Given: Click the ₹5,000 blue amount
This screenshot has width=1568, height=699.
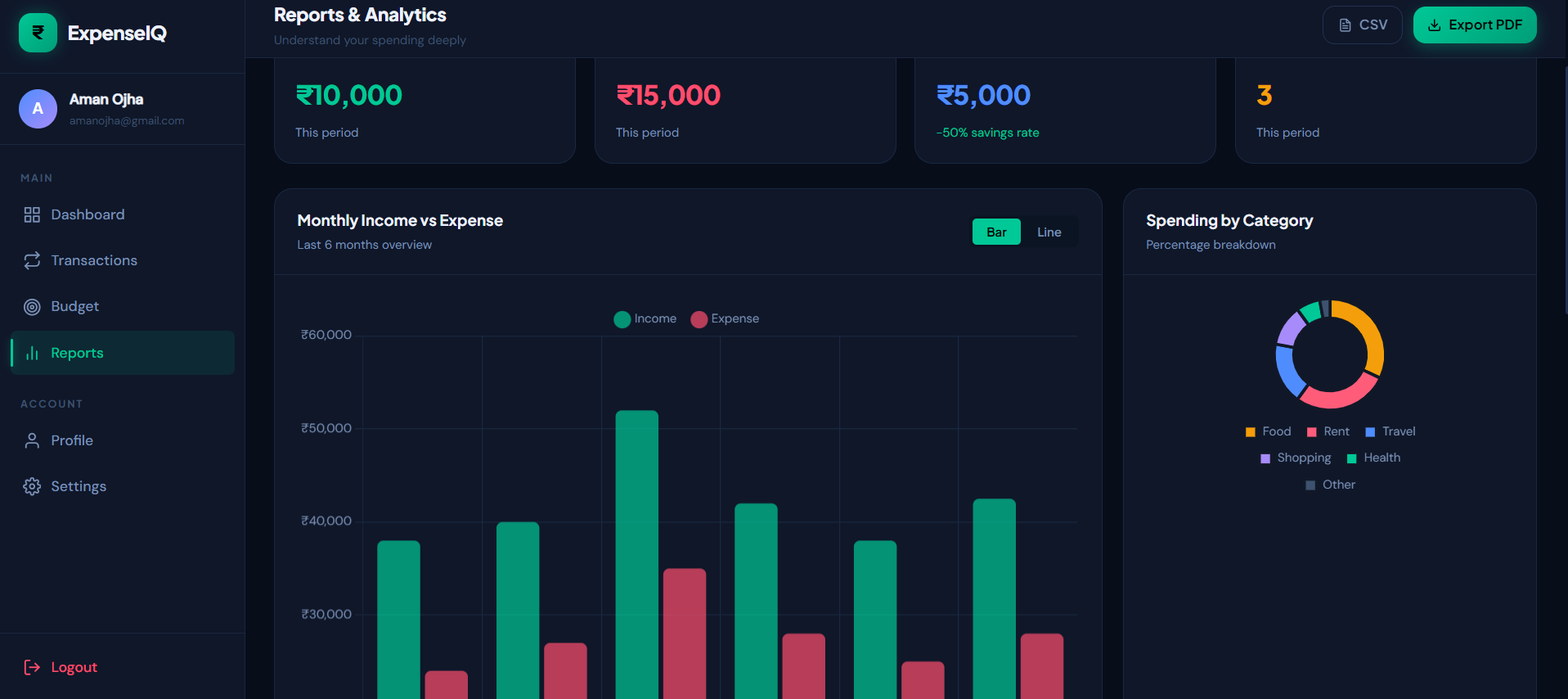Looking at the screenshot, I should click(x=983, y=96).
